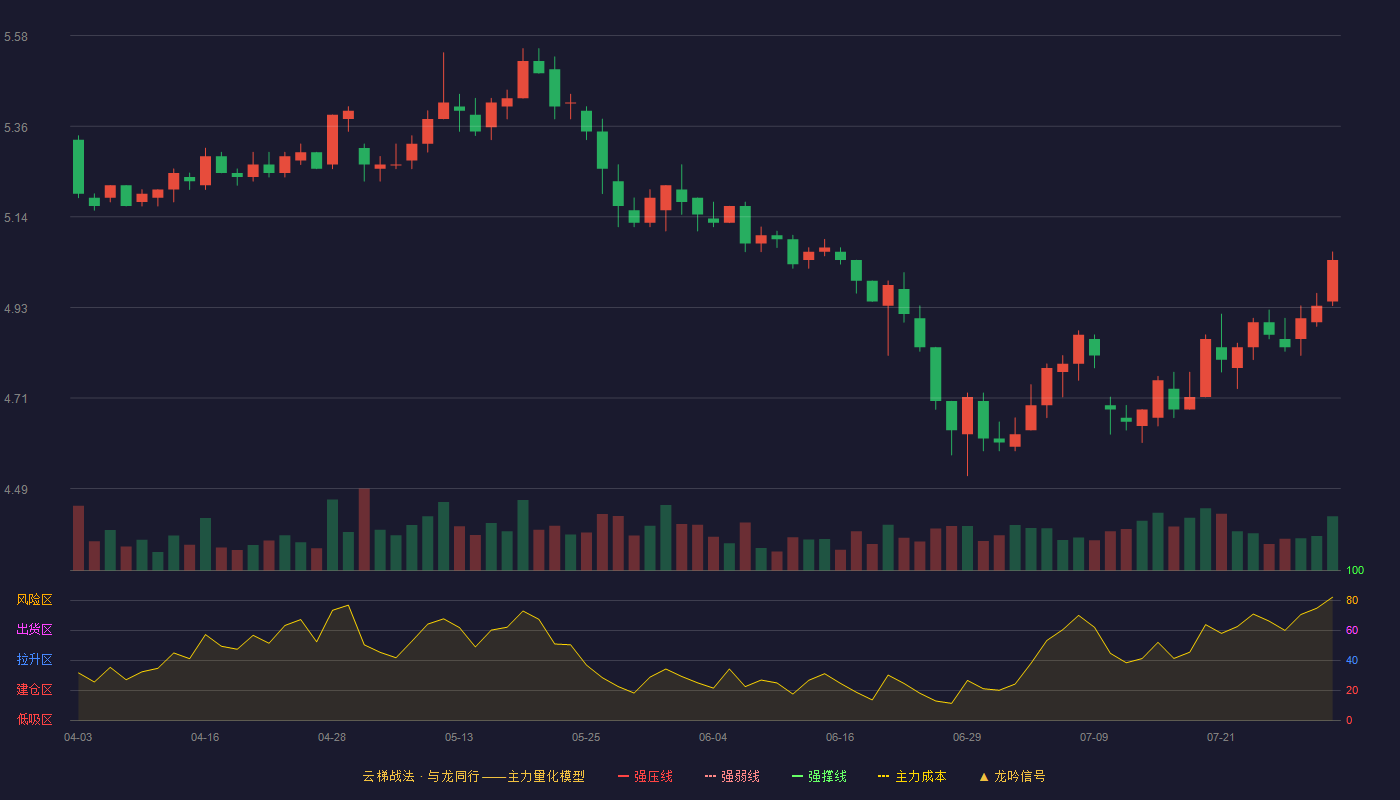Viewport: 1400px width, 800px height.
Task: Toggle the 主力成本 legend series
Action: 912,776
